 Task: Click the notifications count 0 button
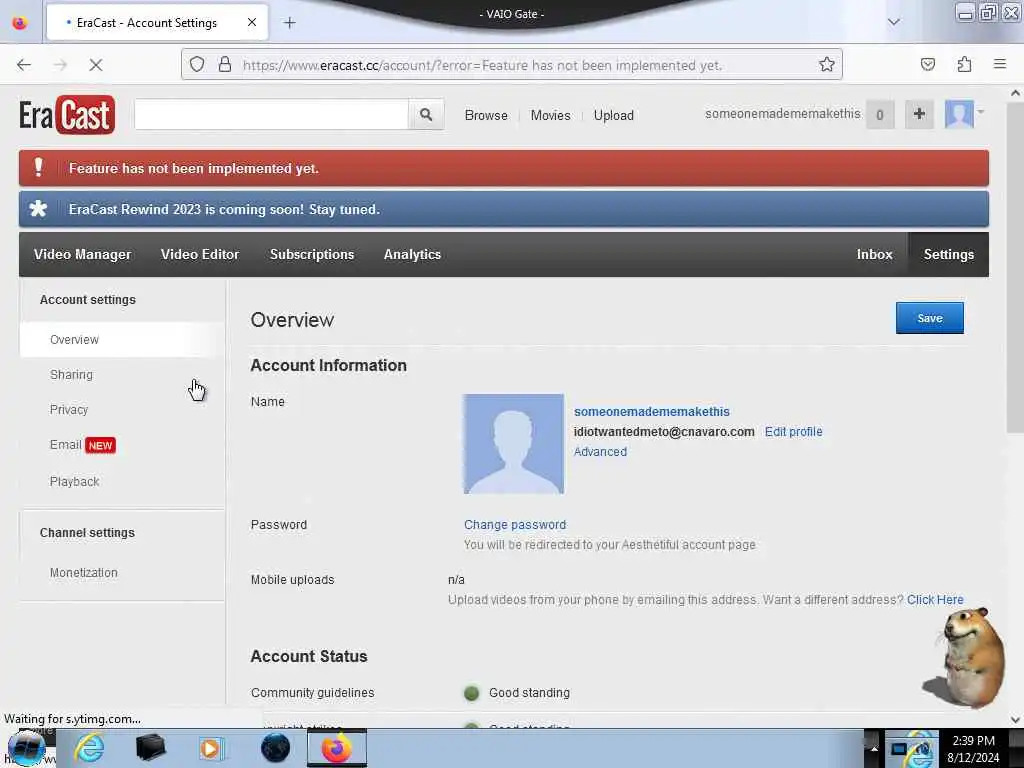pos(880,115)
